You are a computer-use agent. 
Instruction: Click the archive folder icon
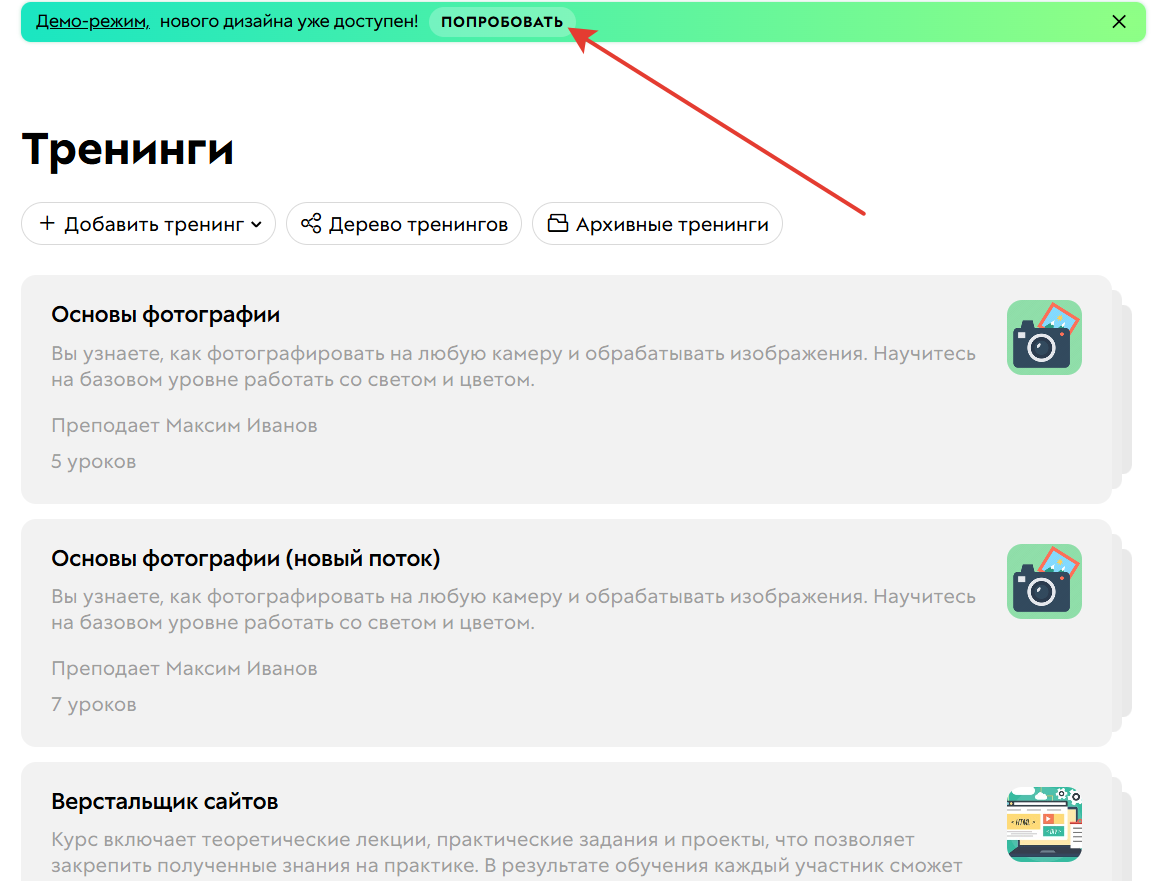[x=557, y=223]
